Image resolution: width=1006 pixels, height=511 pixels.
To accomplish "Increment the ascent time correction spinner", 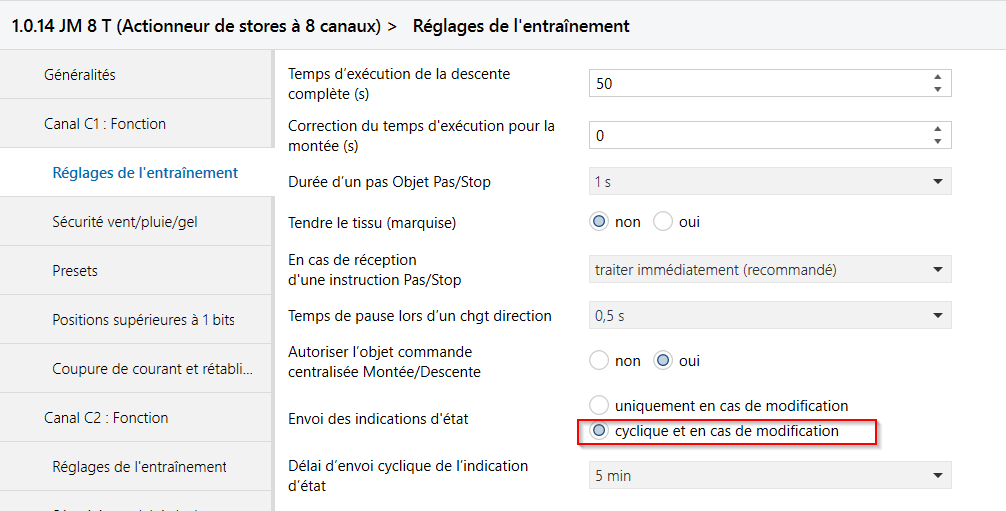I will [937, 129].
